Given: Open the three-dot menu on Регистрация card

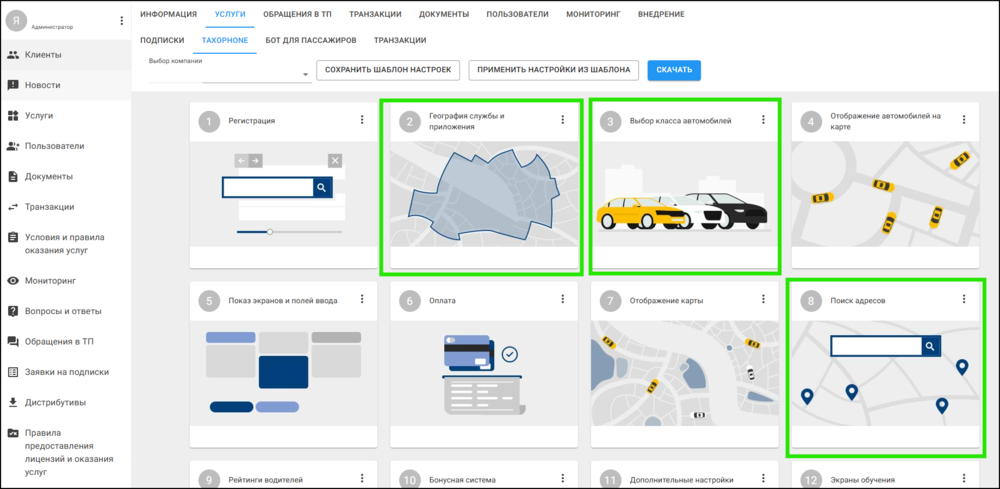Looking at the screenshot, I should coord(362,120).
